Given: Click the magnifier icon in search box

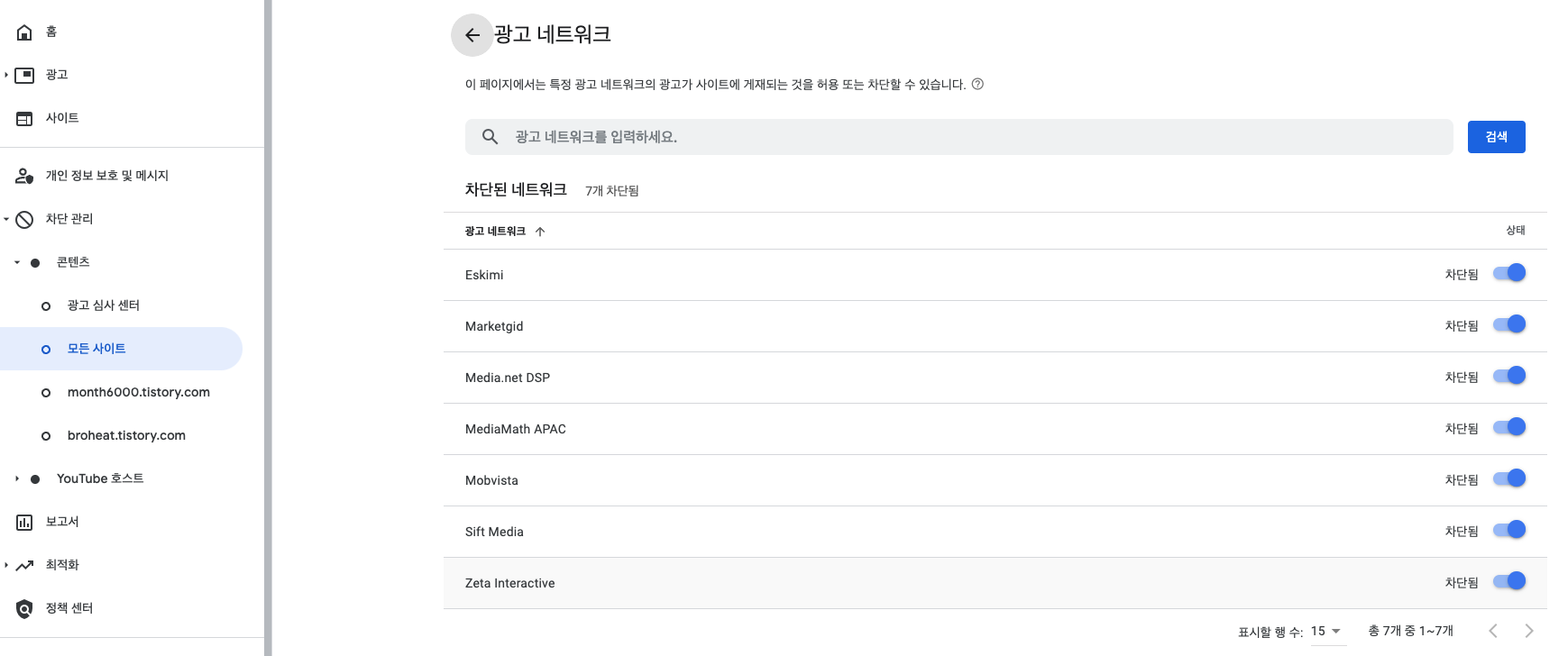Looking at the screenshot, I should 491,137.
